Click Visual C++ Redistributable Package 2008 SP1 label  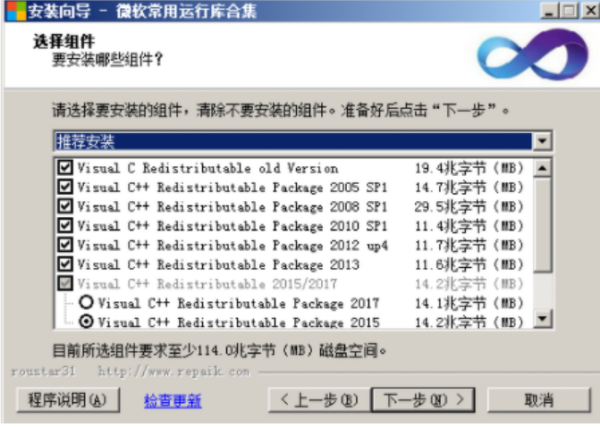(232, 207)
